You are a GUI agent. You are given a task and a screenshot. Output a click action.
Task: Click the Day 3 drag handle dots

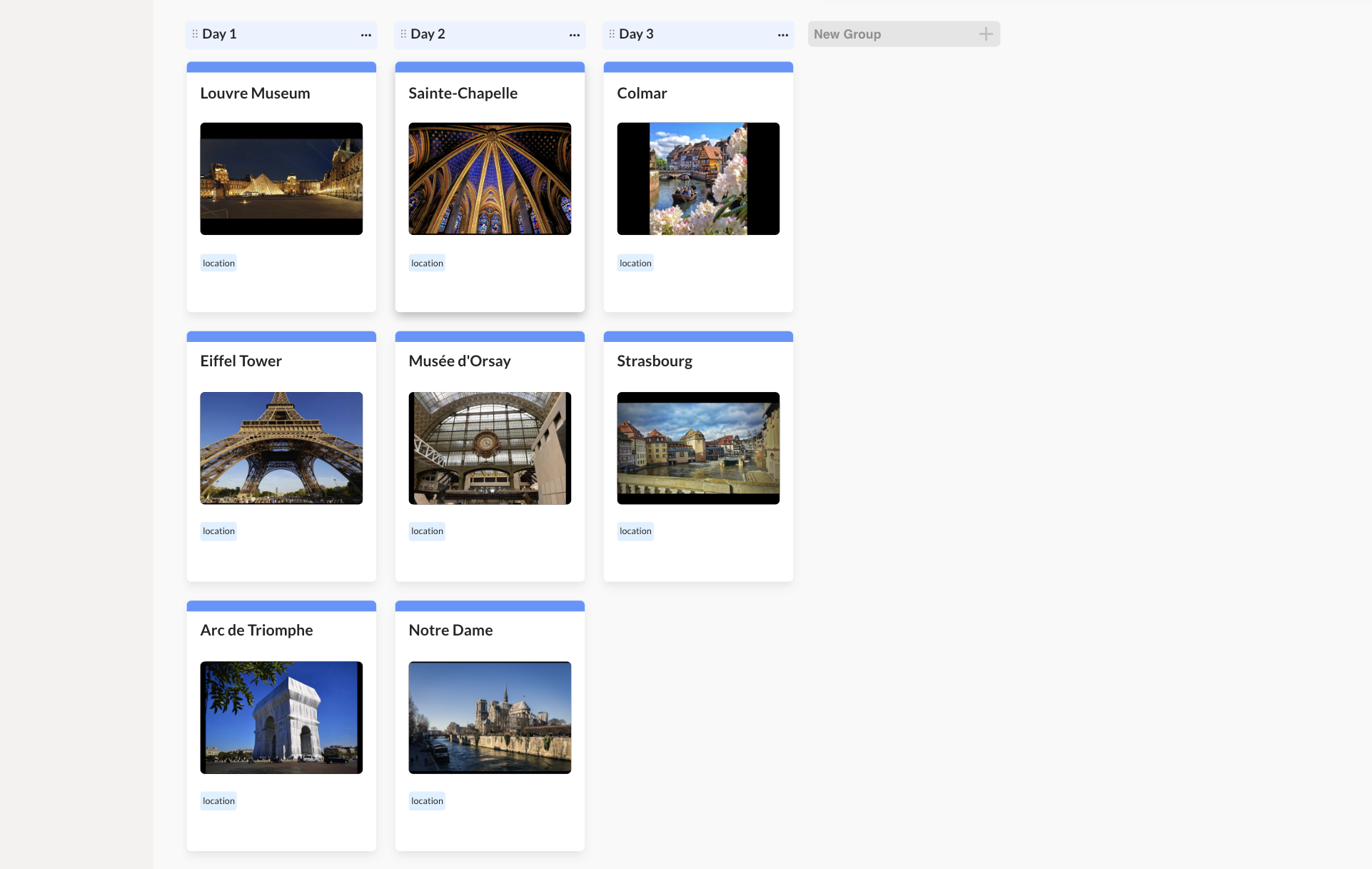pyautogui.click(x=612, y=34)
